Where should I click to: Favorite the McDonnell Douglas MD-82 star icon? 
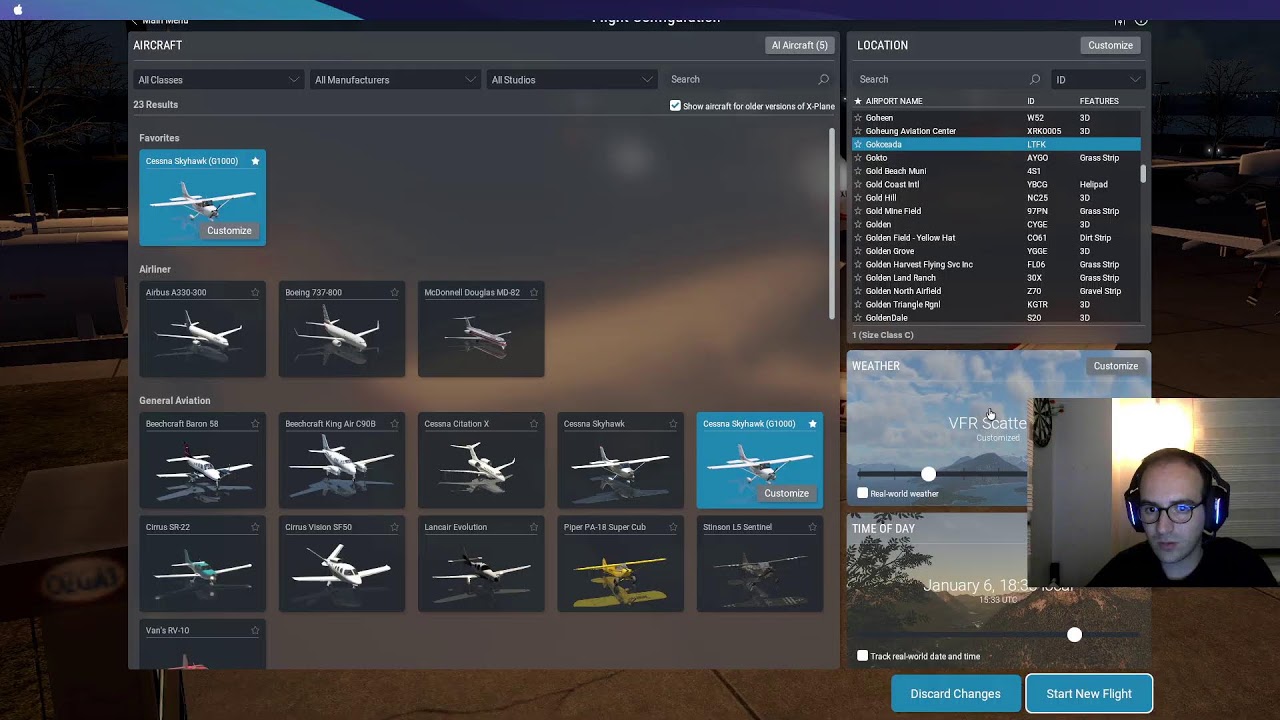coord(533,293)
